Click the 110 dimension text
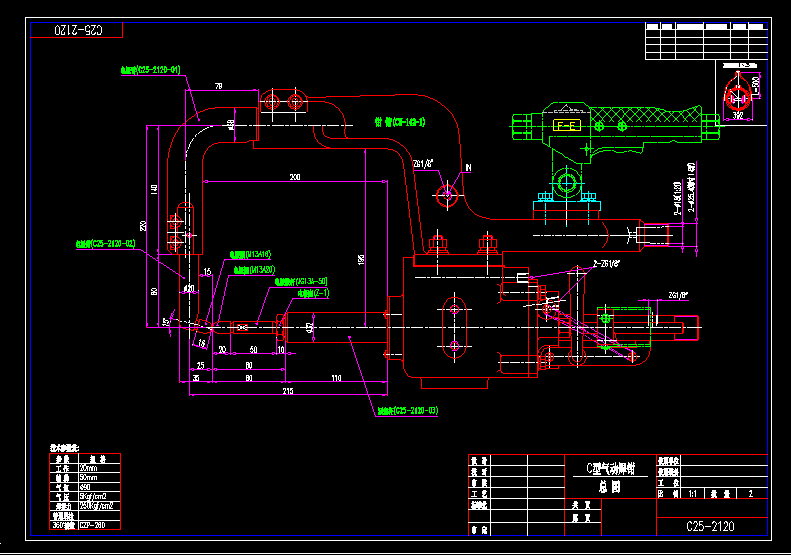The image size is (791, 555). pos(335,379)
